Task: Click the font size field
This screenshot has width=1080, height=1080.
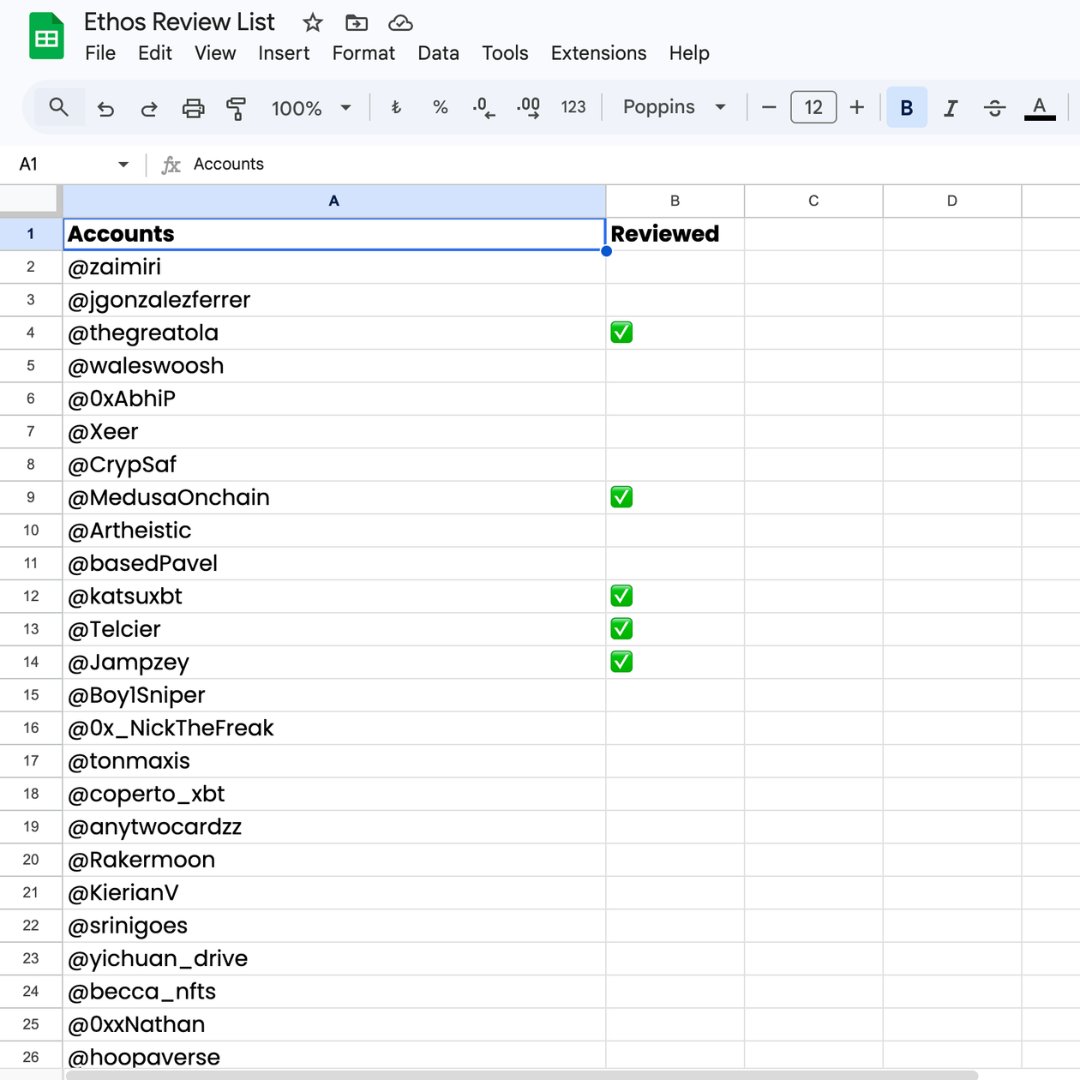Action: coord(813,107)
